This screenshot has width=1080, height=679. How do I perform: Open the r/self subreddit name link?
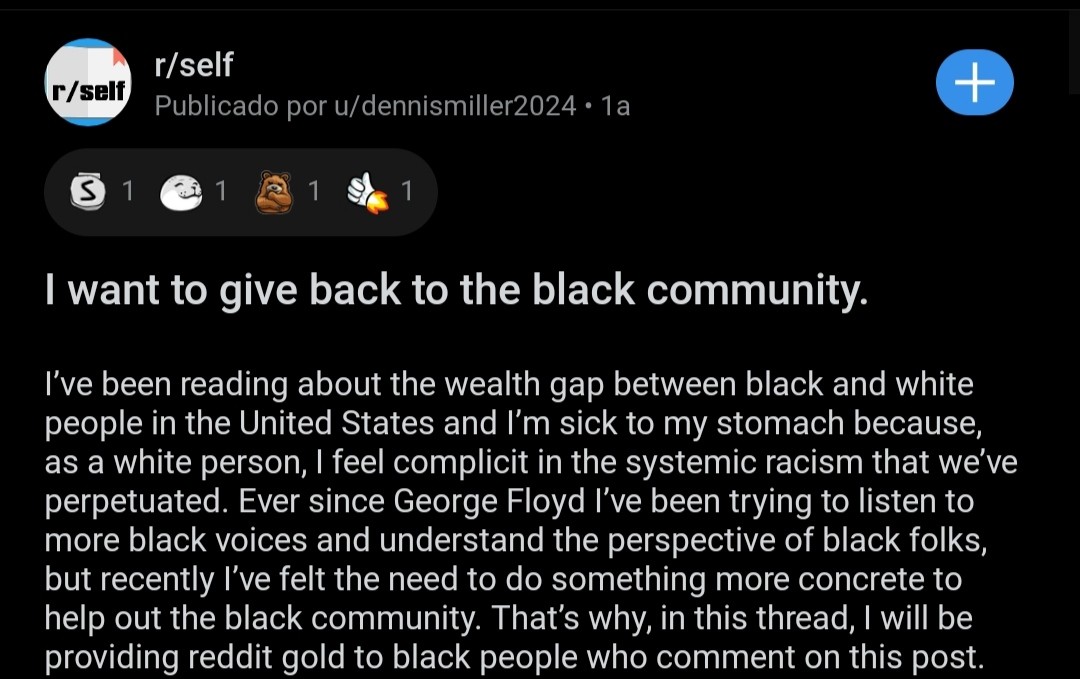coord(193,65)
